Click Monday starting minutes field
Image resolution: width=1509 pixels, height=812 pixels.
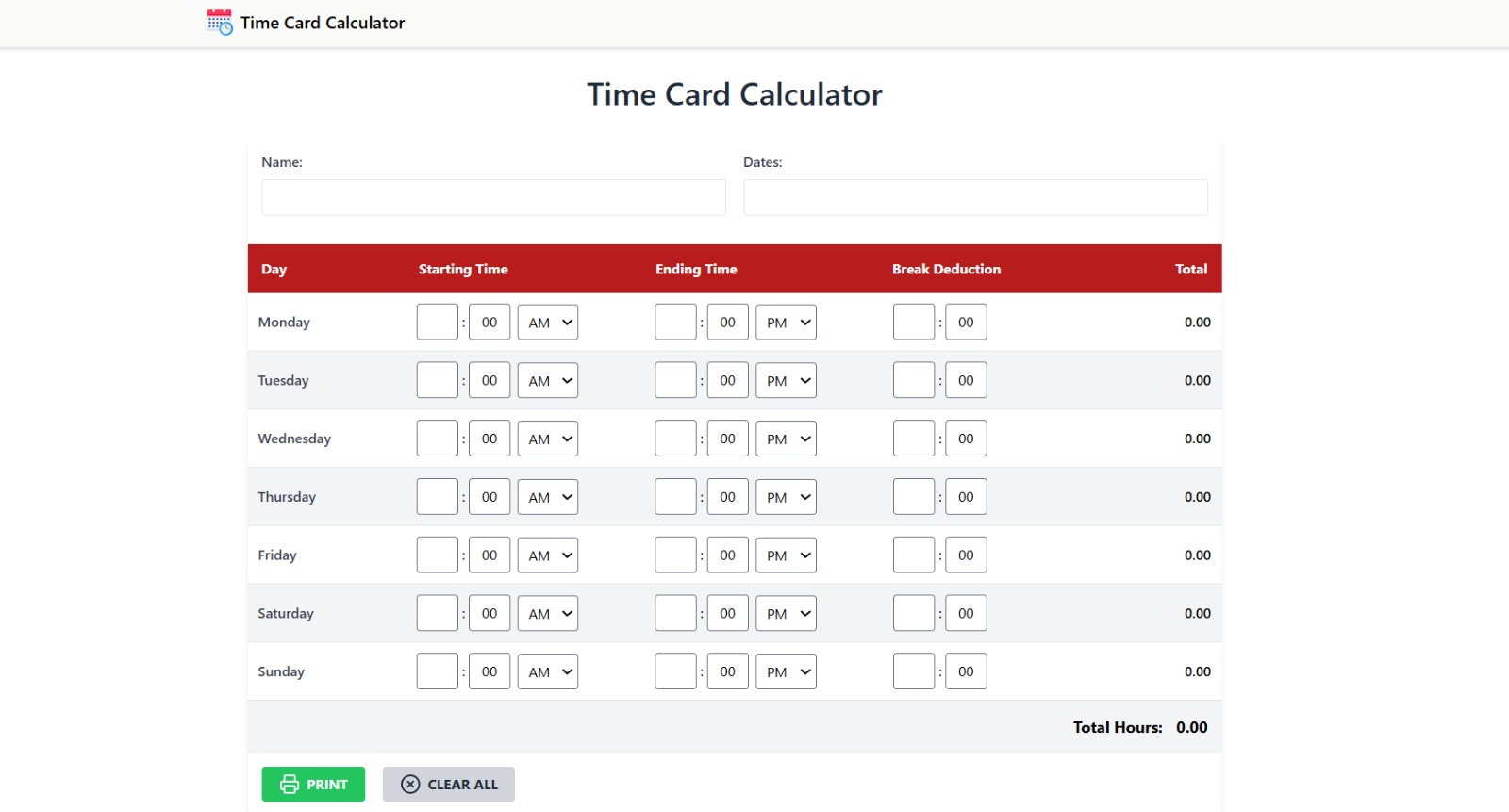[489, 323]
